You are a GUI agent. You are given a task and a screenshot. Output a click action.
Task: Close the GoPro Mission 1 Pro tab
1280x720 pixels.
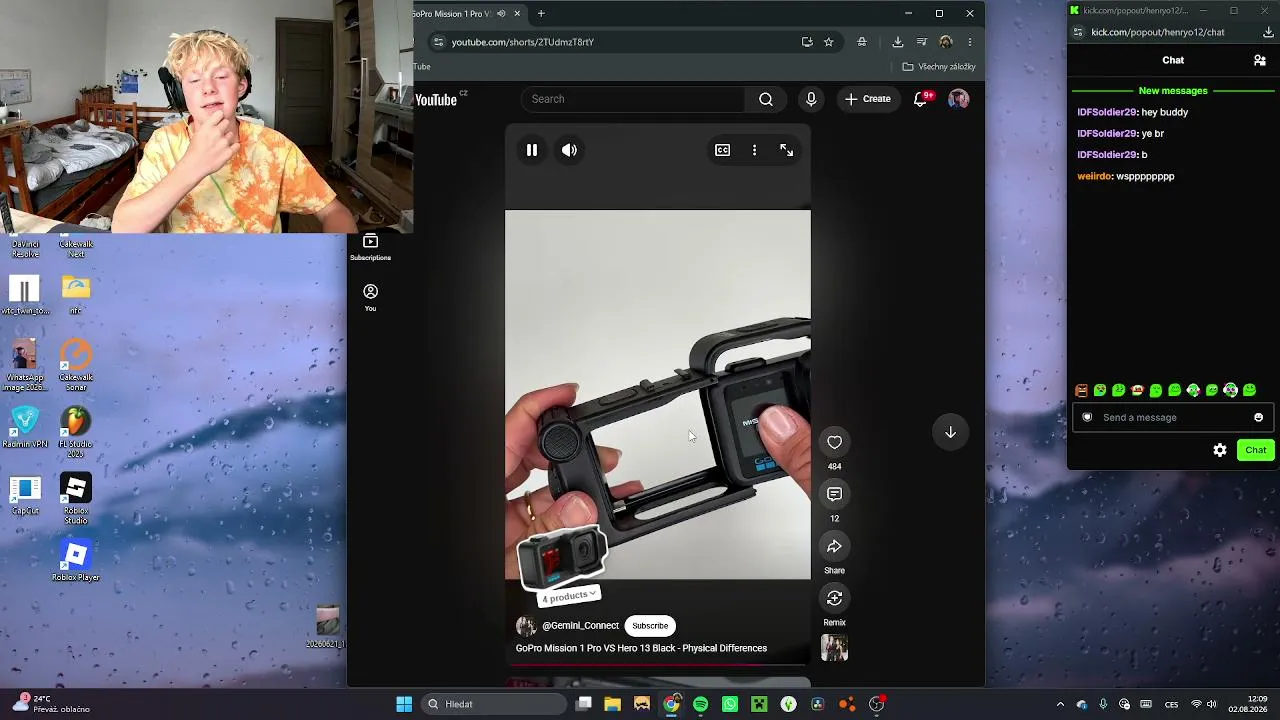(517, 14)
